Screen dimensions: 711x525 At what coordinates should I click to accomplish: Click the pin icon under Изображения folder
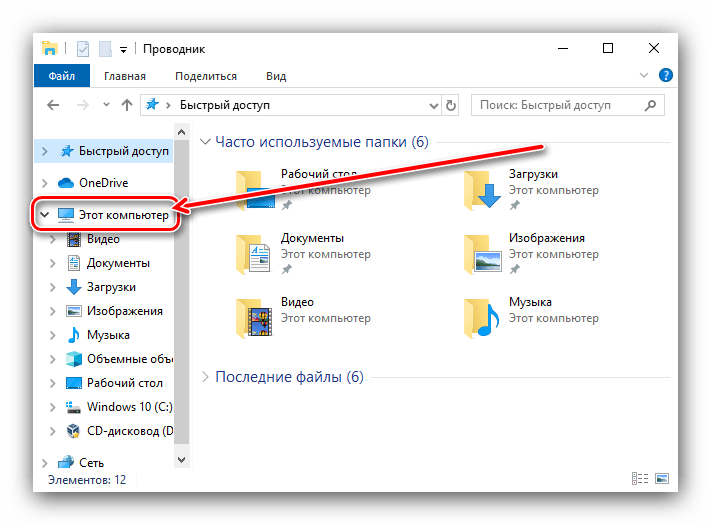514,269
